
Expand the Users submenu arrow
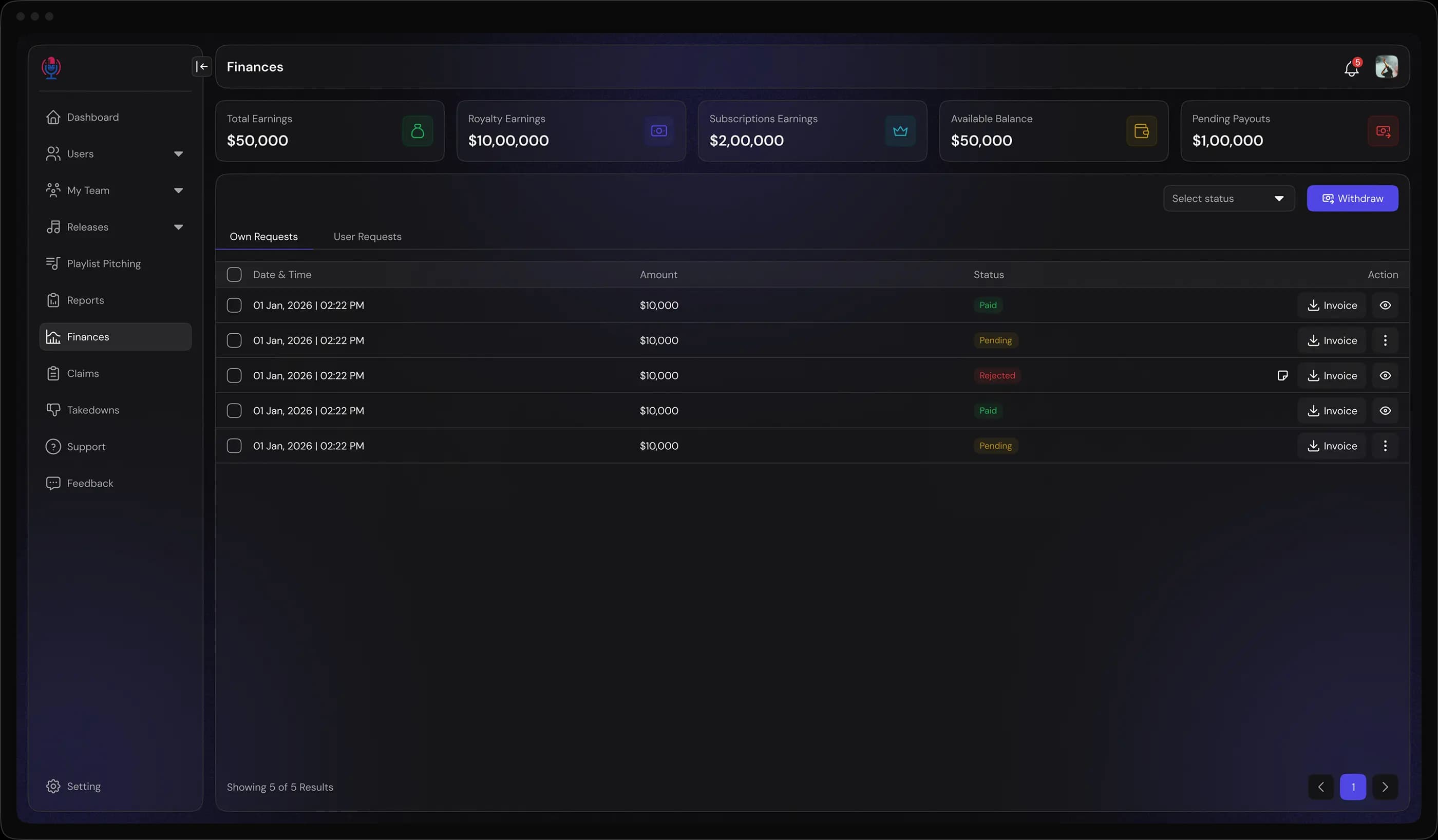pyautogui.click(x=179, y=154)
